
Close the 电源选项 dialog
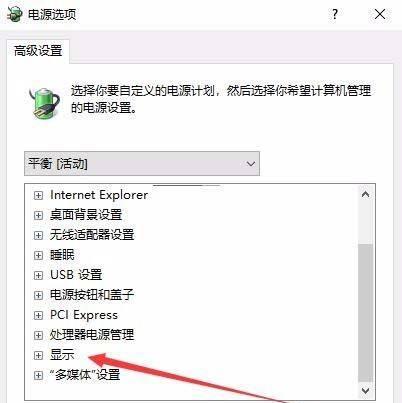click(380, 14)
